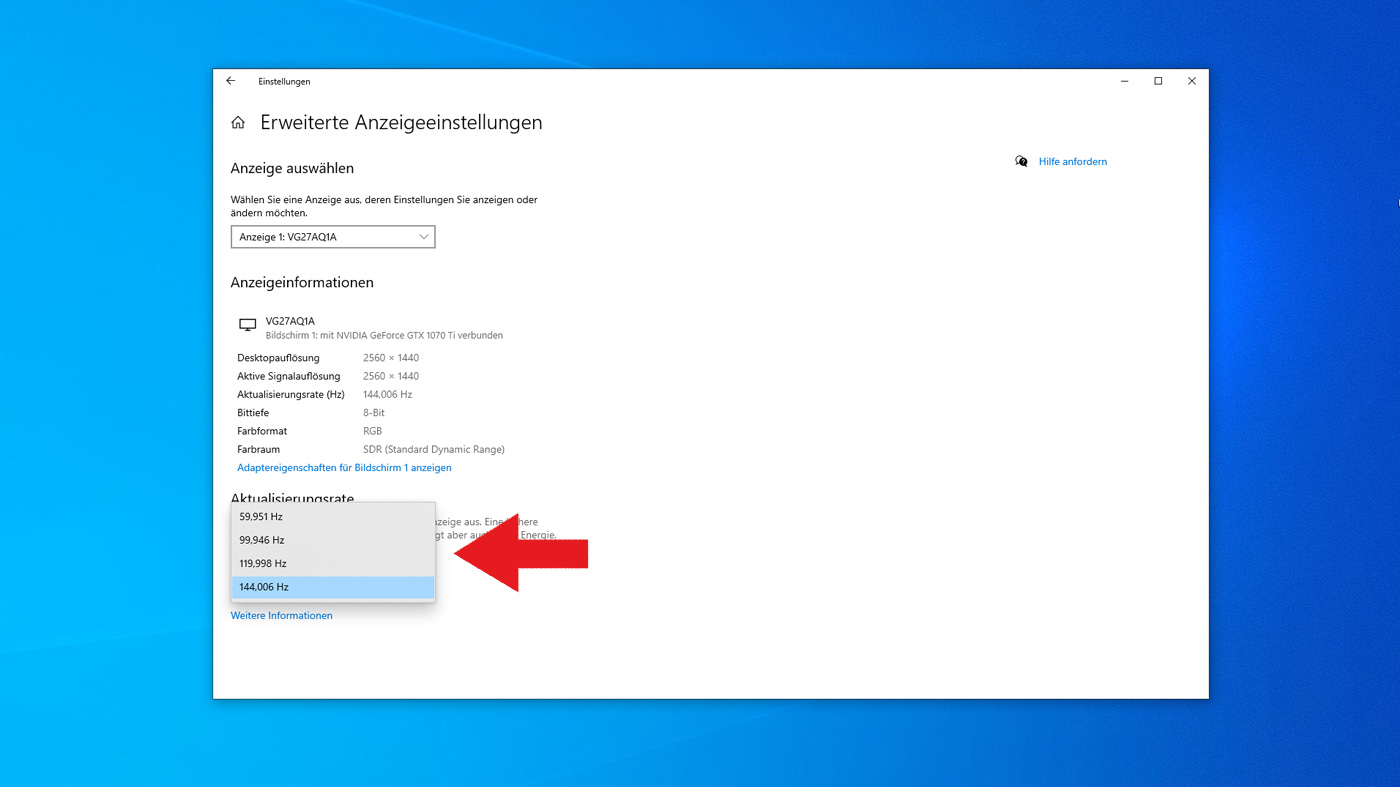
Task: Click the chevron on the Anzeige dropdown
Action: point(424,236)
